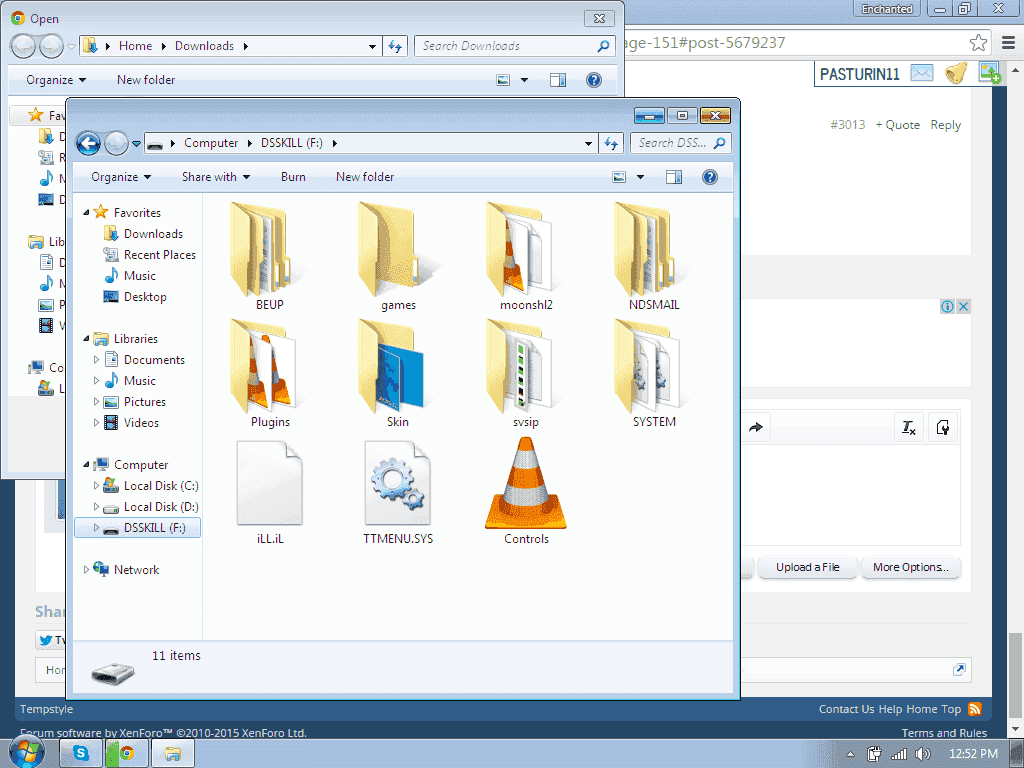Open help in the Open dialog
Viewport: 1024px width, 768px height.
click(594, 80)
